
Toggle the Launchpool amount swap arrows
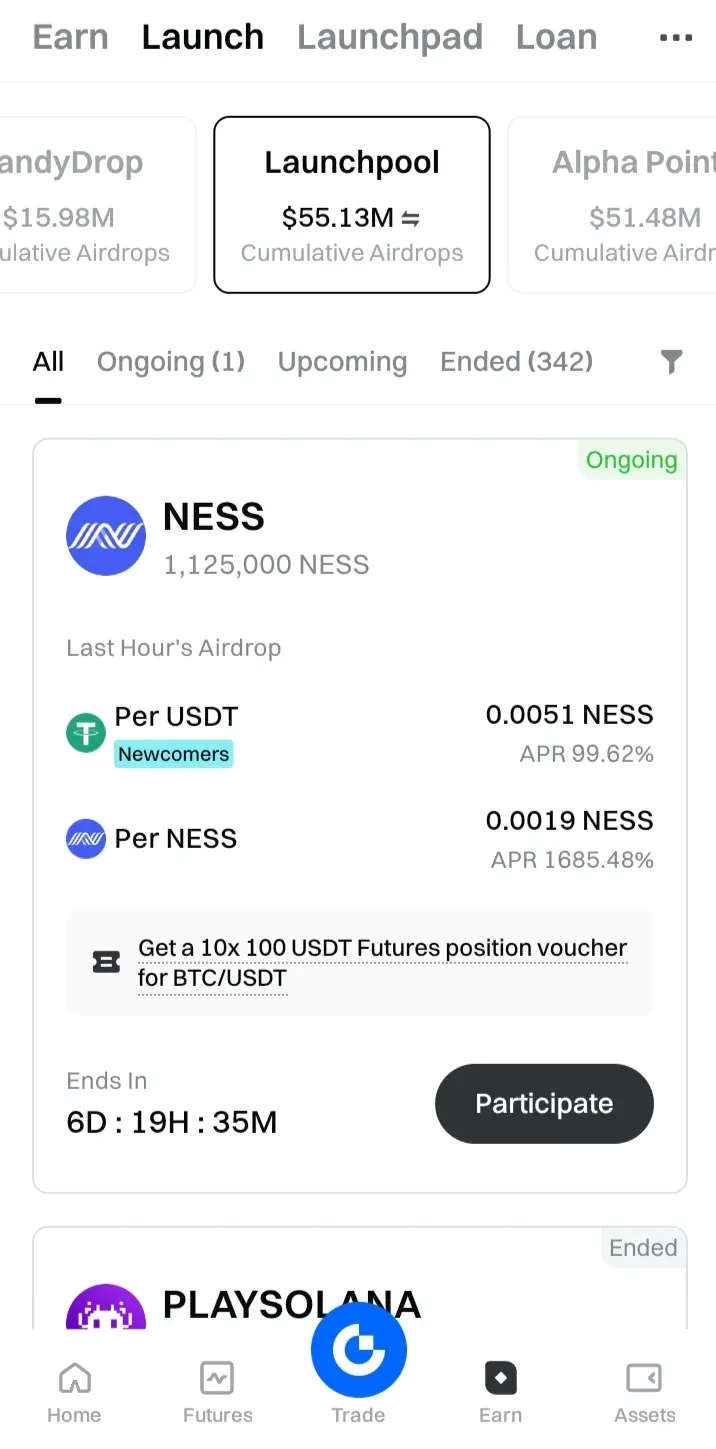(410, 218)
